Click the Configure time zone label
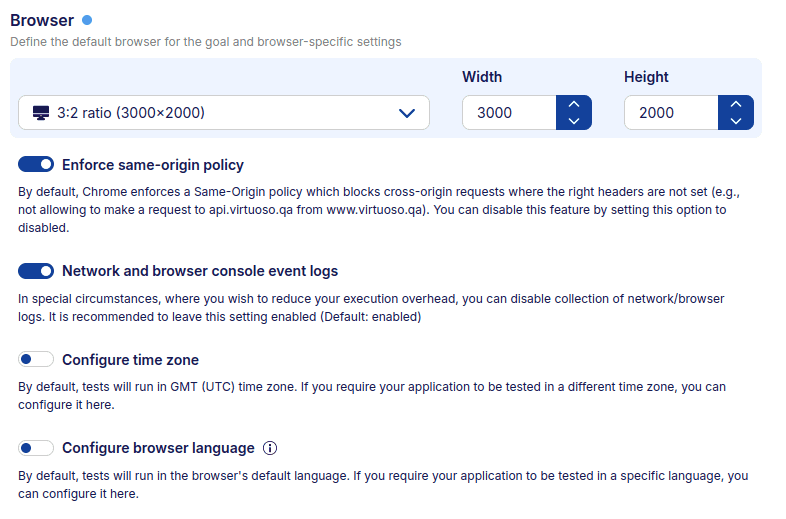 [130, 360]
